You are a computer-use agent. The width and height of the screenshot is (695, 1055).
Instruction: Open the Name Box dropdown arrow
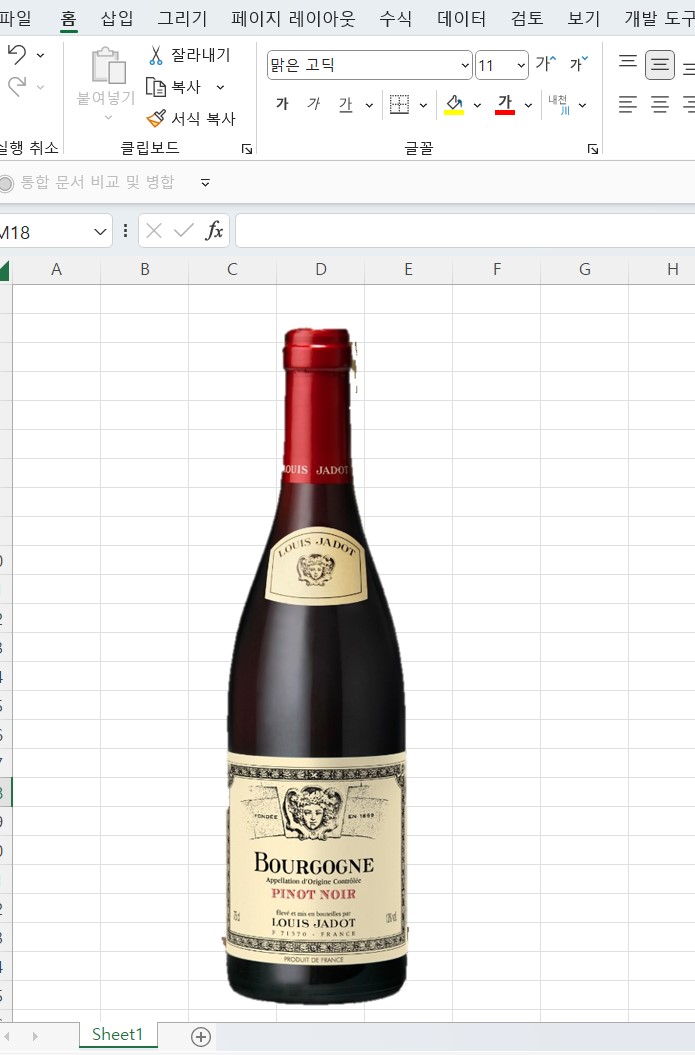100,232
